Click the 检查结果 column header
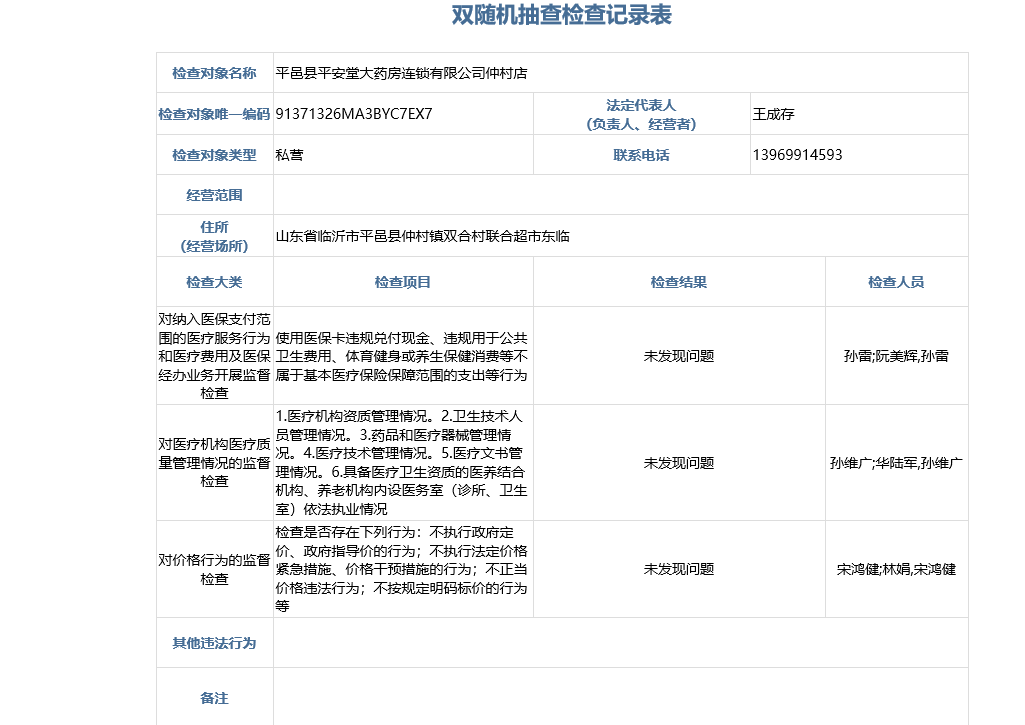1025x725 pixels. (679, 282)
